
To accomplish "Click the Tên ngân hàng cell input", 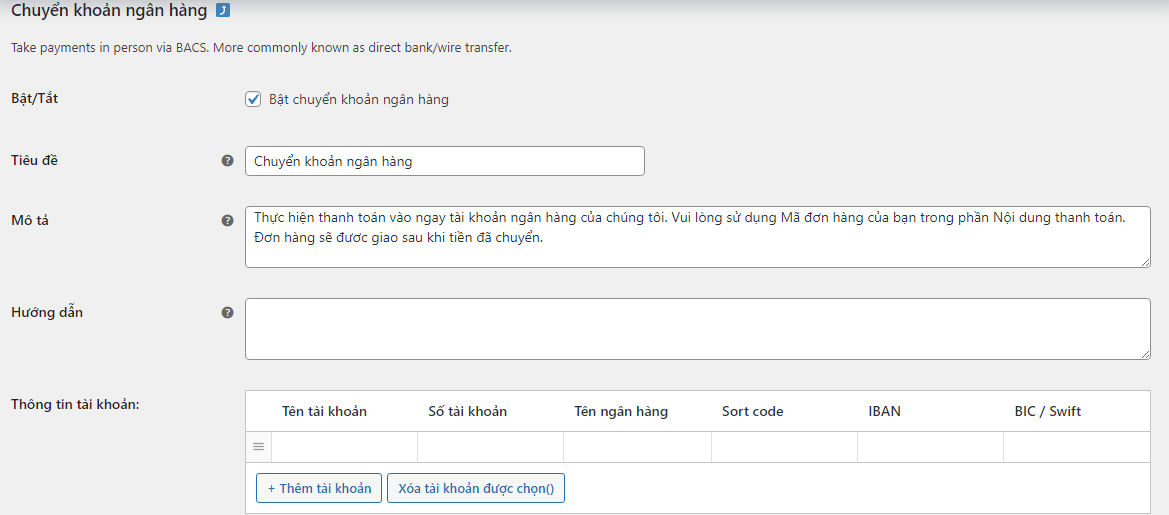I will pyautogui.click(x=637, y=447).
